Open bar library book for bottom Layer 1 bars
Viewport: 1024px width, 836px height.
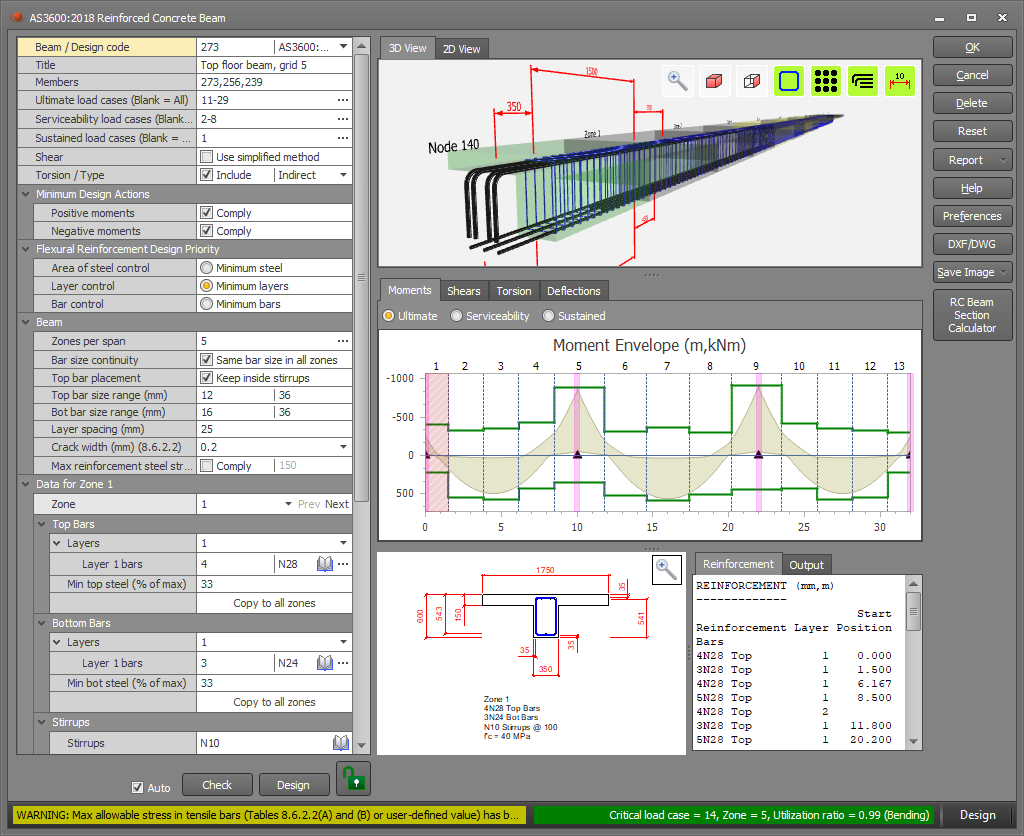pos(325,663)
